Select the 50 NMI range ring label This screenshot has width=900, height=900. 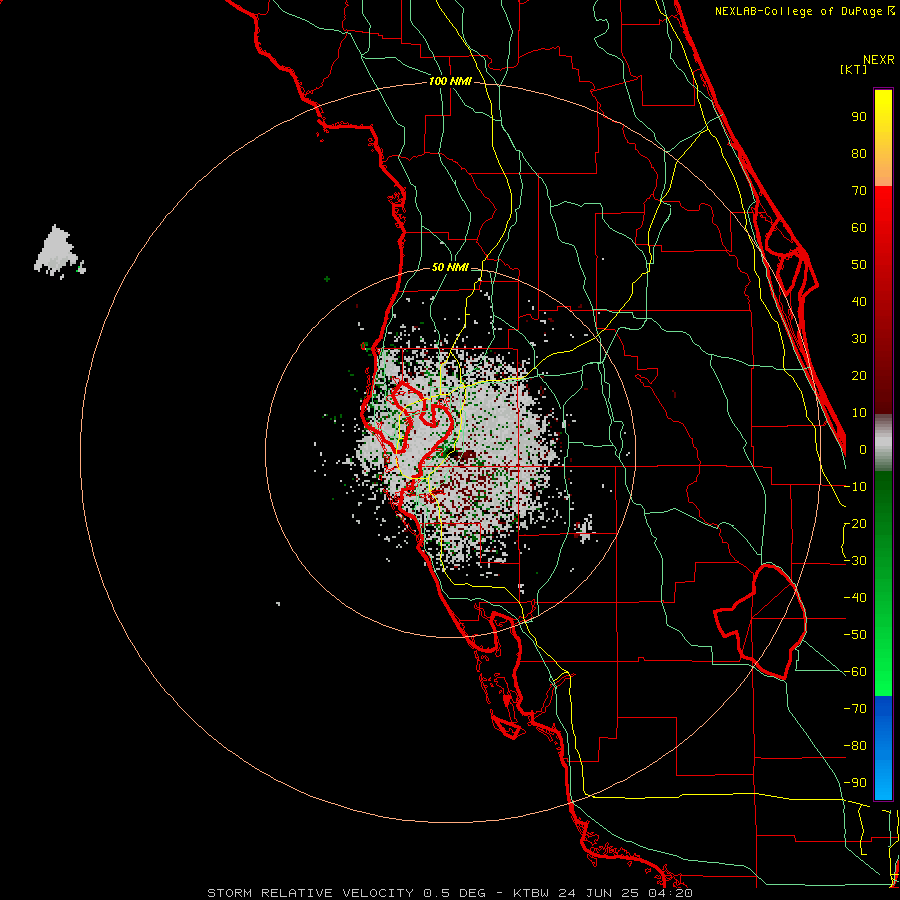pyautogui.click(x=450, y=267)
